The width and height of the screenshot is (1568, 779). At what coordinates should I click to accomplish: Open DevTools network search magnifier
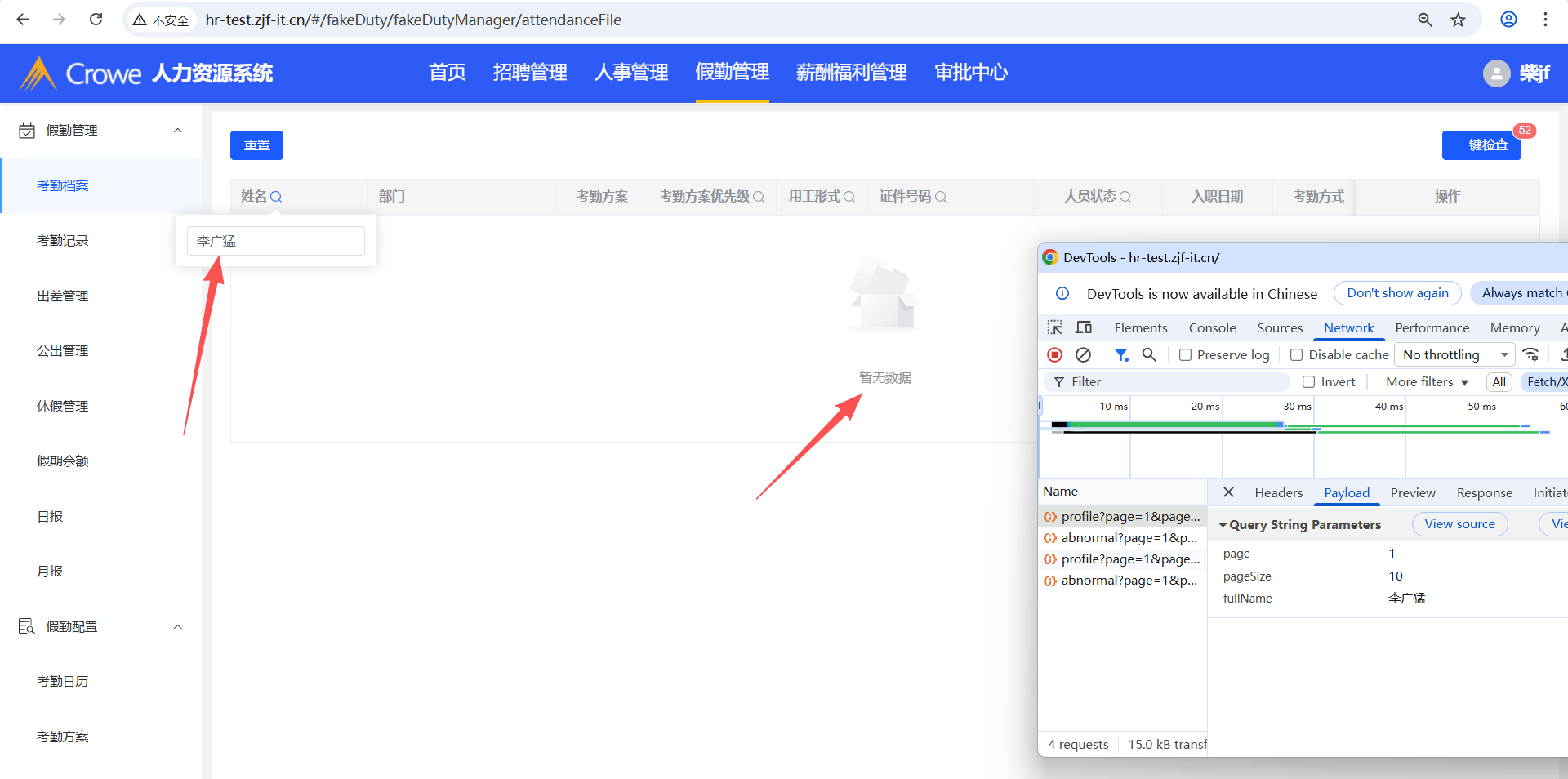tap(1149, 354)
